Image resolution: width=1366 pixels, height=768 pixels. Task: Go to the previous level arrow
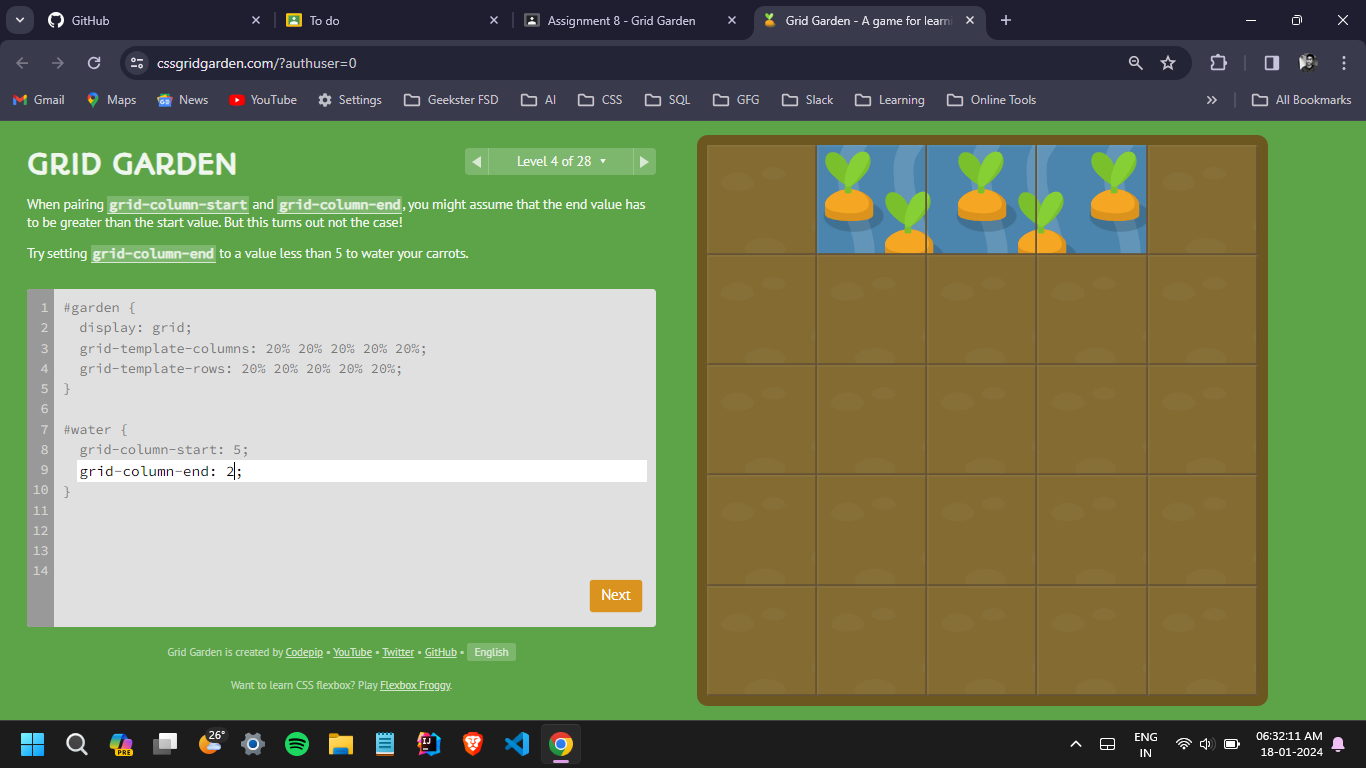tap(476, 161)
